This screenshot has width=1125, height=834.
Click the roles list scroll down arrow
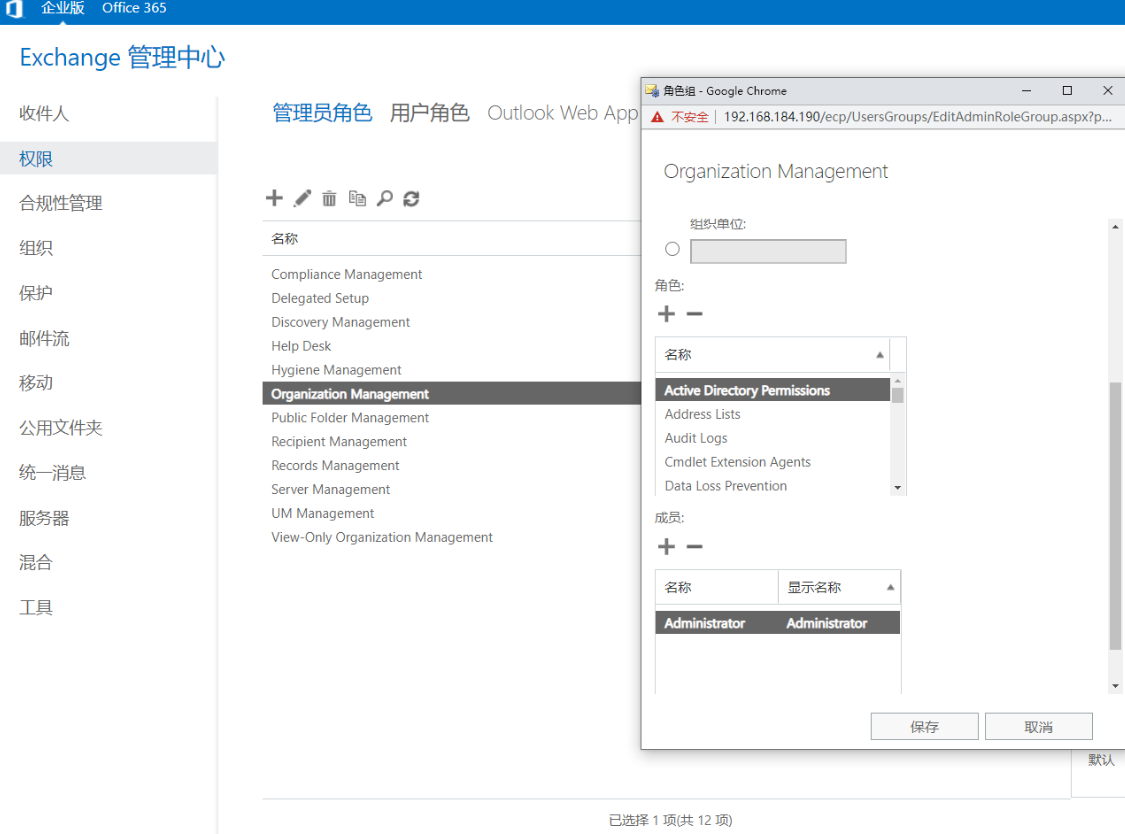[x=898, y=488]
